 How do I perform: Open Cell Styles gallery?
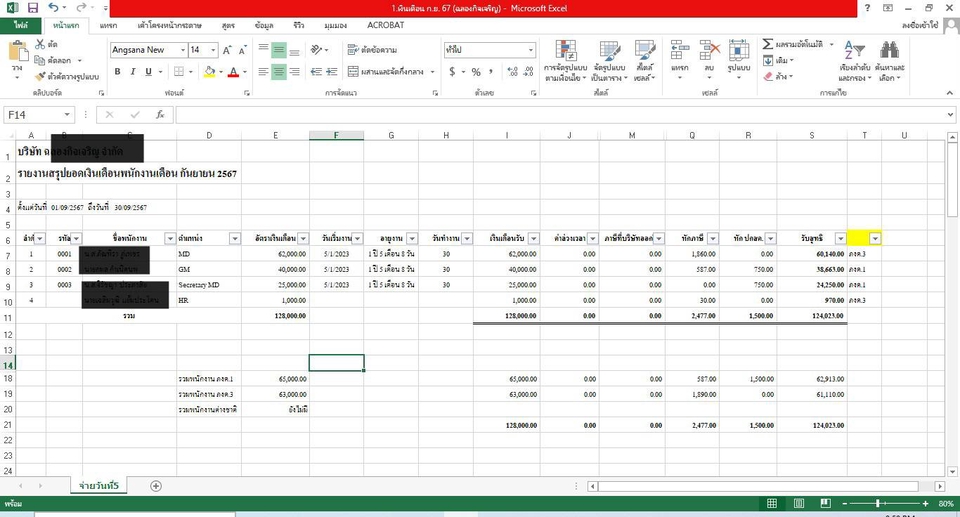click(645, 61)
